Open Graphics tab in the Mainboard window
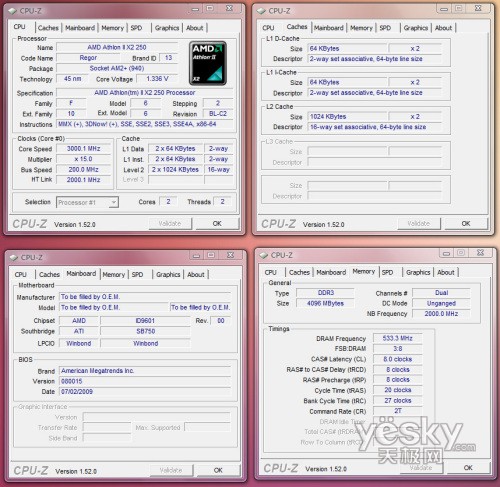Image resolution: width=500 pixels, height=487 pixels. (168, 275)
